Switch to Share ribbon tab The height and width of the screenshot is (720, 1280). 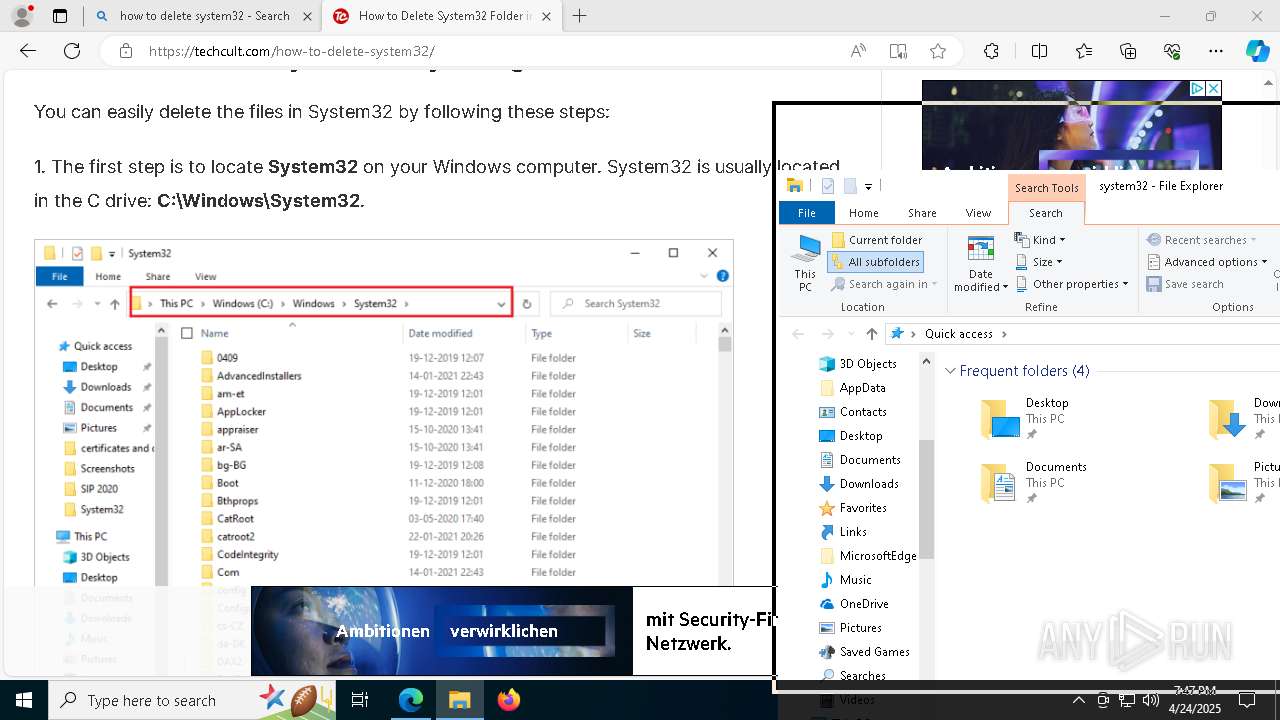[922, 213]
